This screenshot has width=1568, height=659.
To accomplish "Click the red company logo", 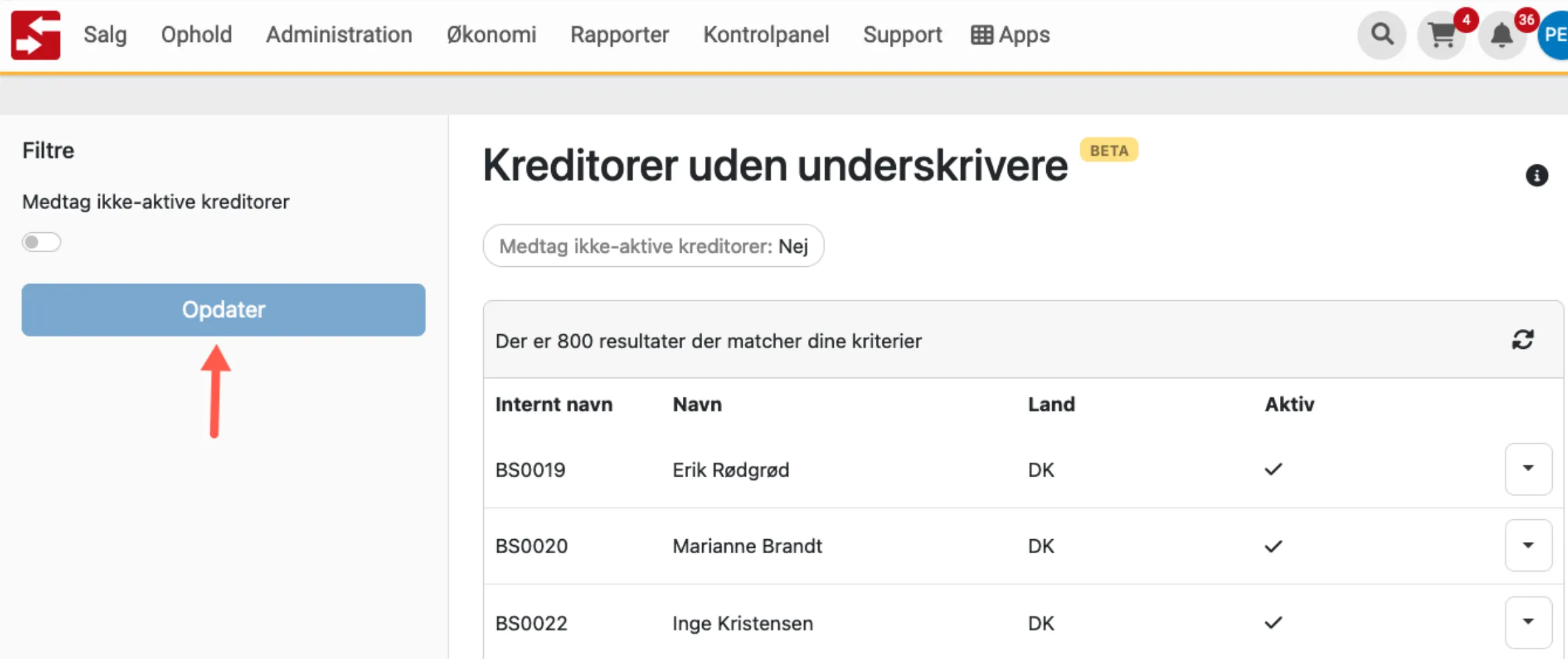I will 35,34.
